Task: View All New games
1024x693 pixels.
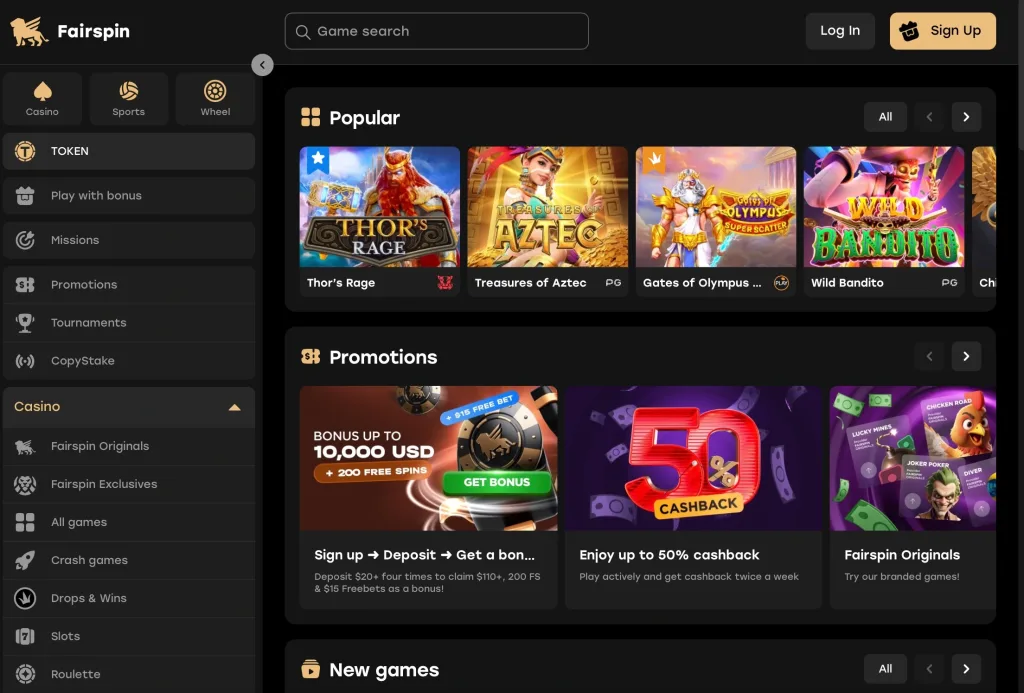Action: click(885, 669)
